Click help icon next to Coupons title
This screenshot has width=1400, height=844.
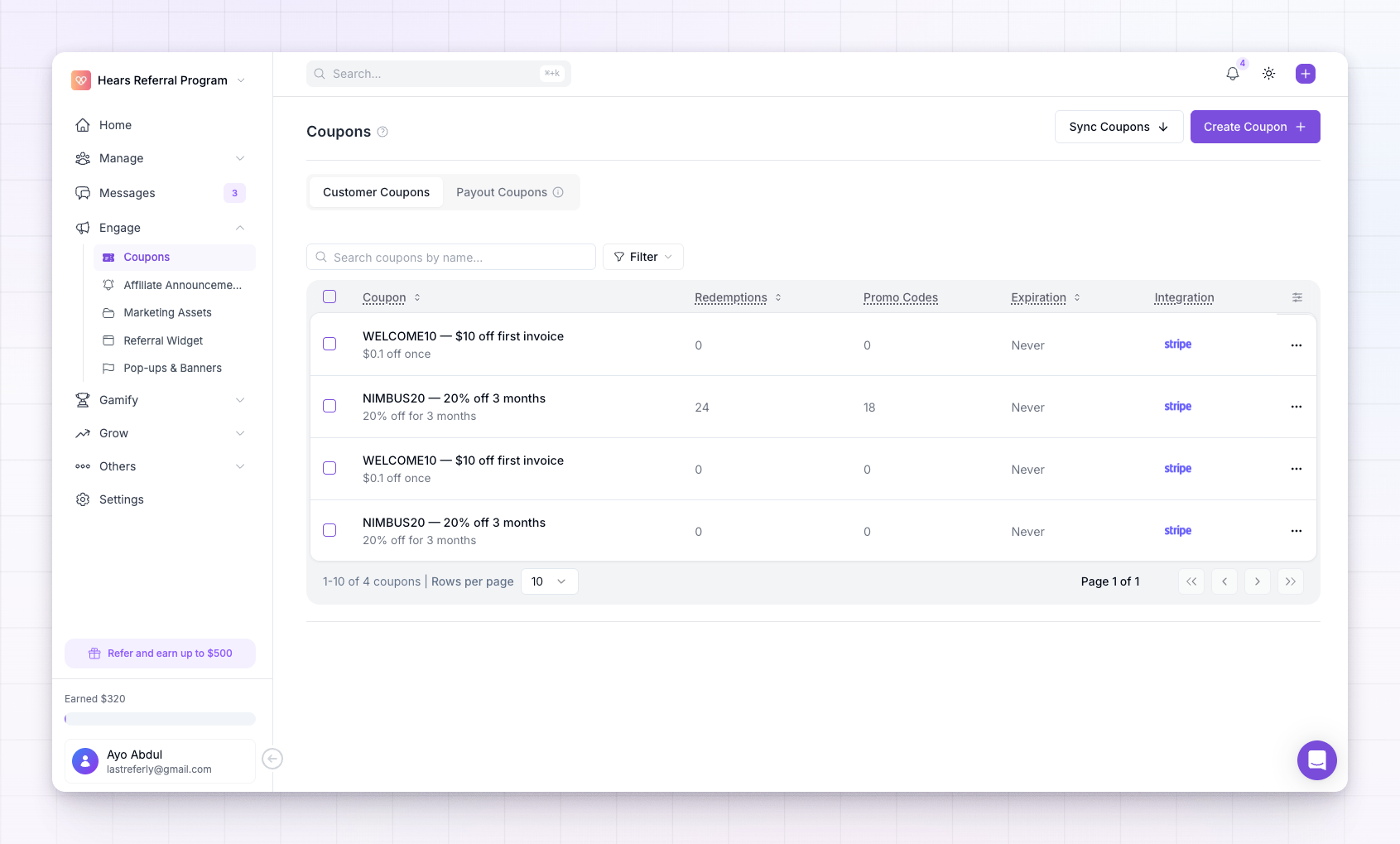pos(382,132)
